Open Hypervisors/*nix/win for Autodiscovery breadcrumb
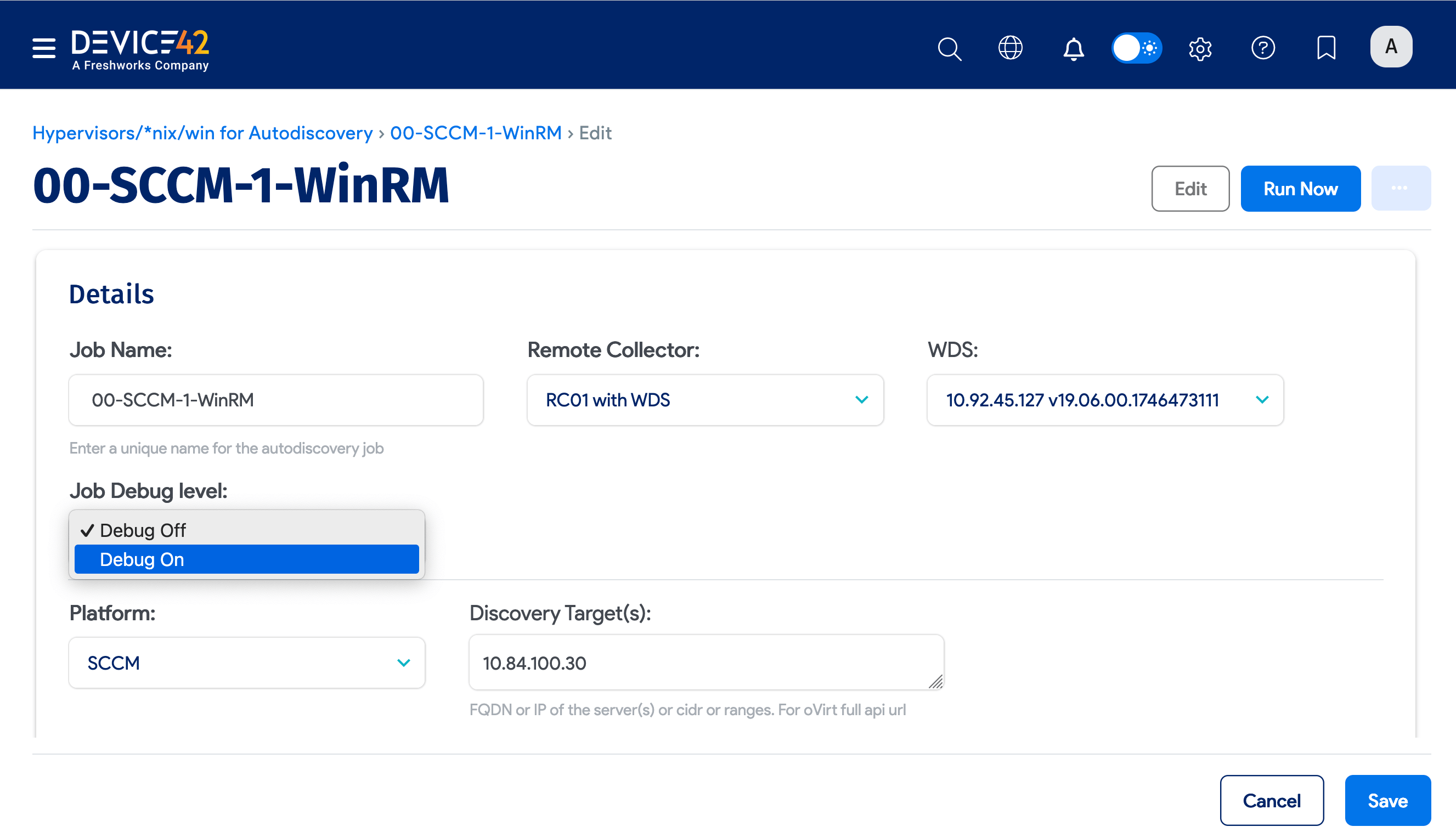Screen dimensions: 1456x838 click(x=202, y=133)
